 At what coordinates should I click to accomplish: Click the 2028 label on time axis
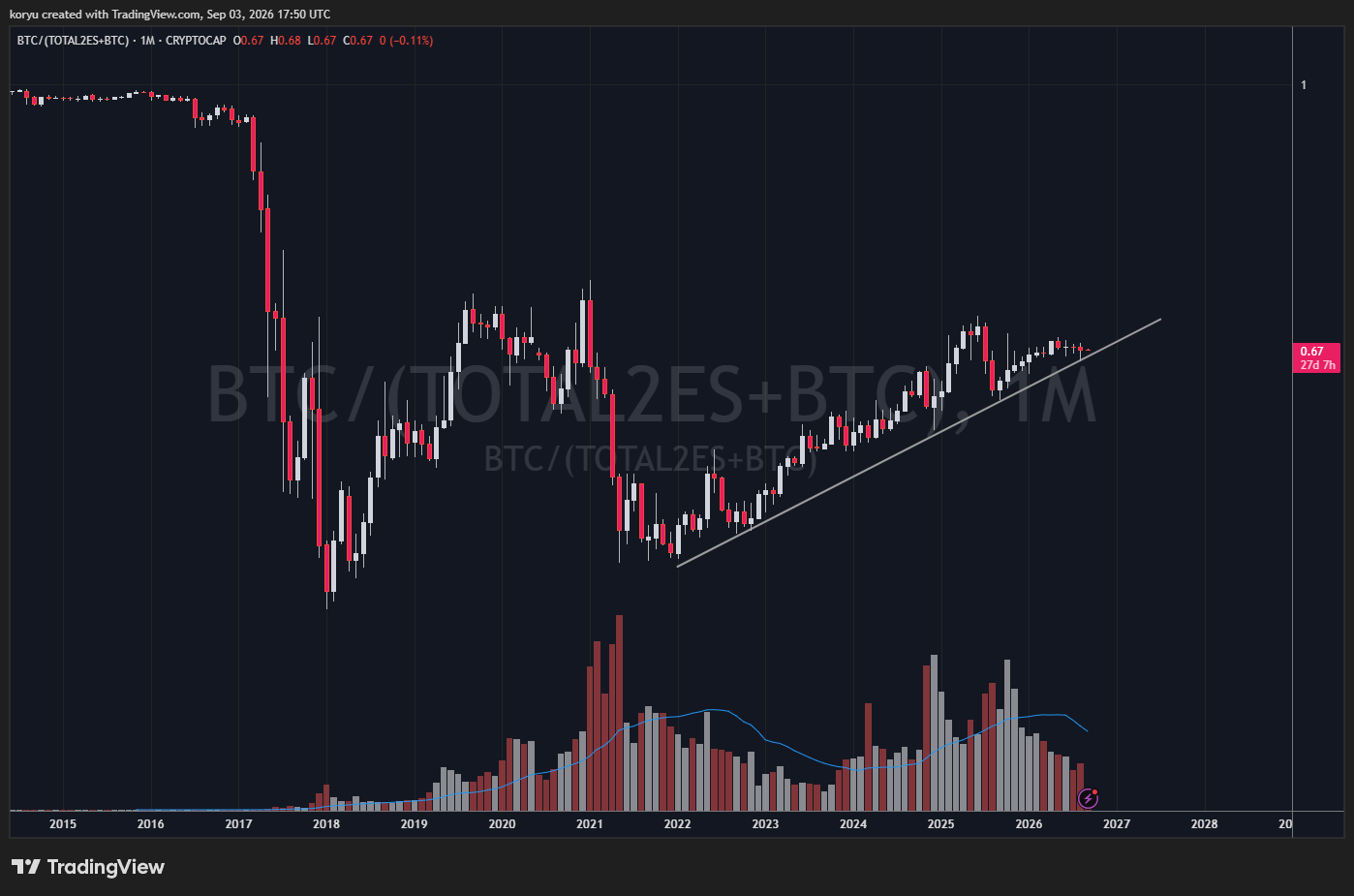click(x=1204, y=824)
